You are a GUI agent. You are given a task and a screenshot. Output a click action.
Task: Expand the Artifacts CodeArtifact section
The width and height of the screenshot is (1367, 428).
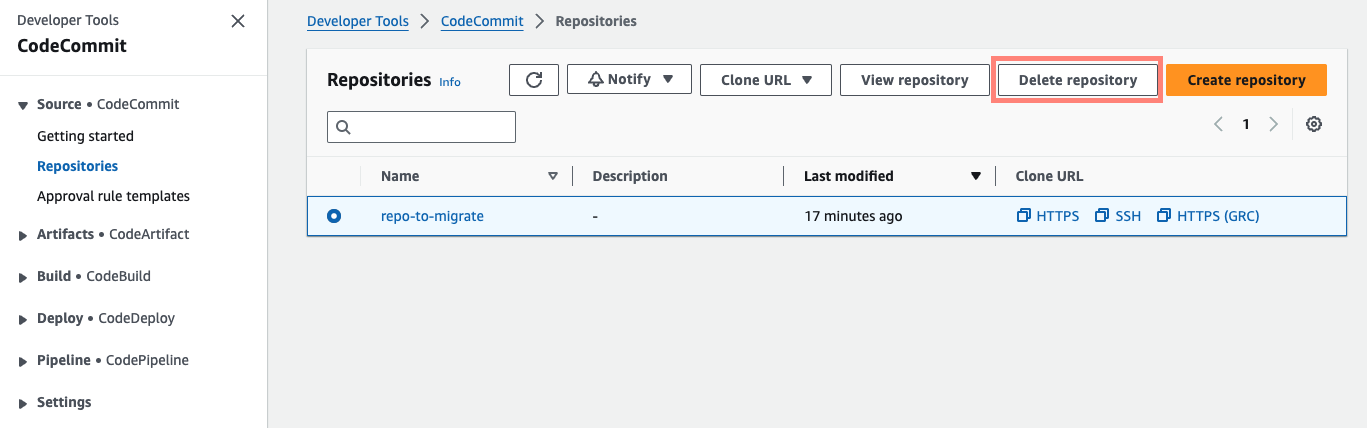pos(24,235)
